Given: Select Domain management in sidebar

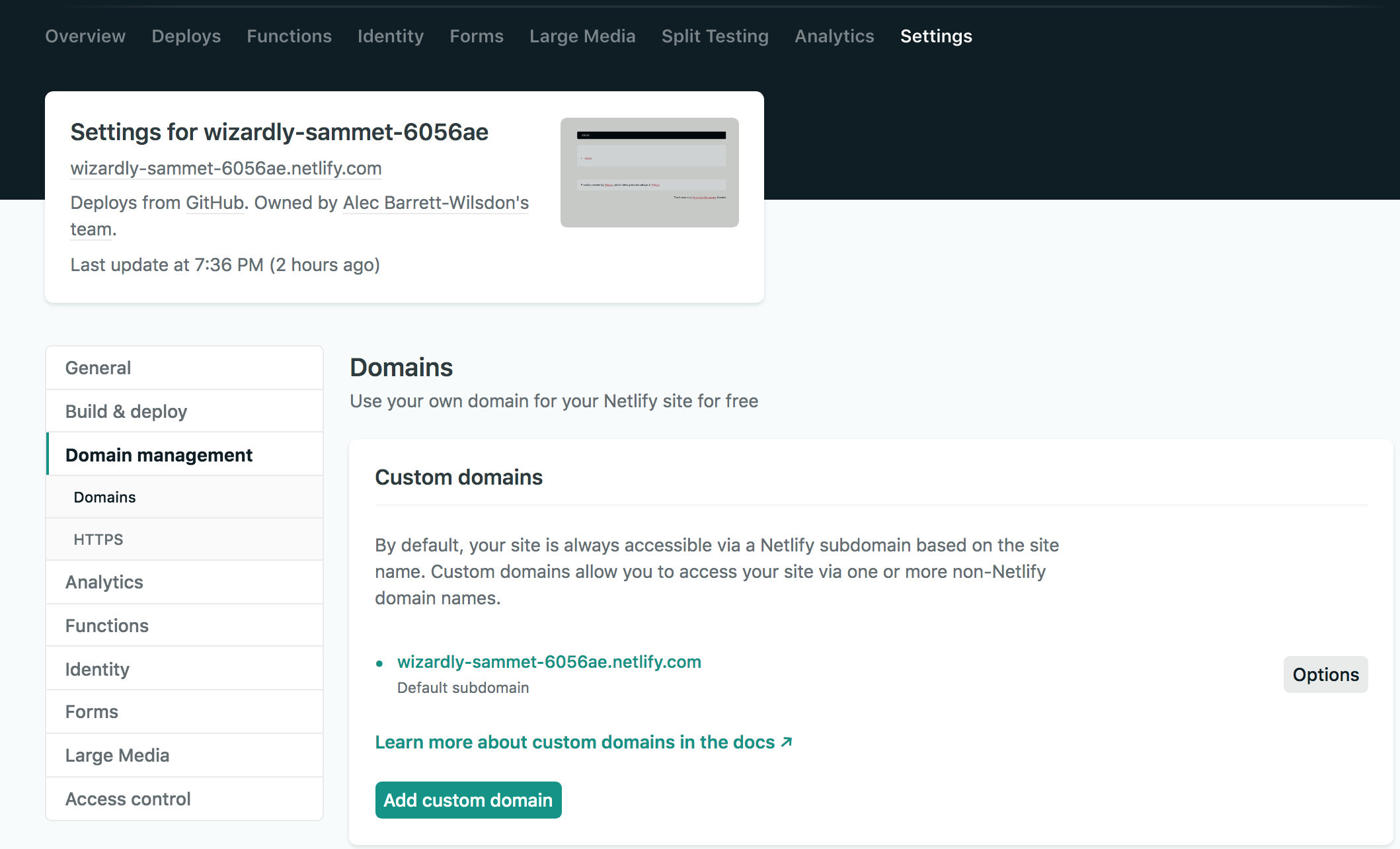Looking at the screenshot, I should click(184, 455).
